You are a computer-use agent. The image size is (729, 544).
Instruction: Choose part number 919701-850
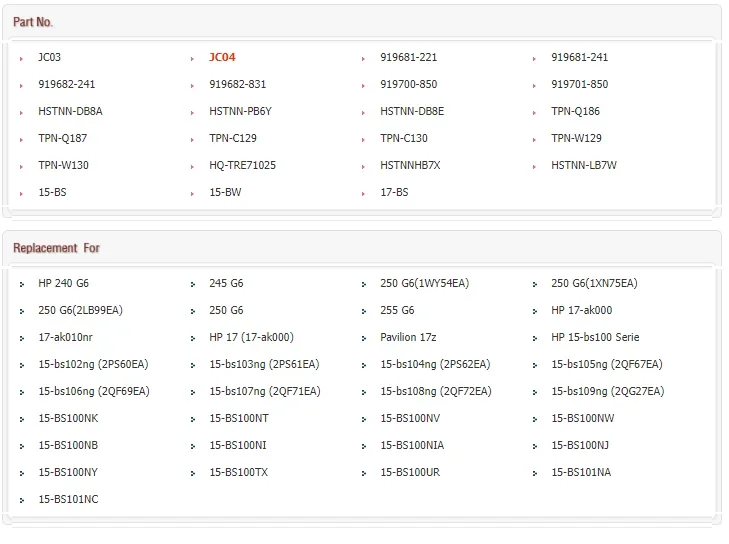click(580, 84)
